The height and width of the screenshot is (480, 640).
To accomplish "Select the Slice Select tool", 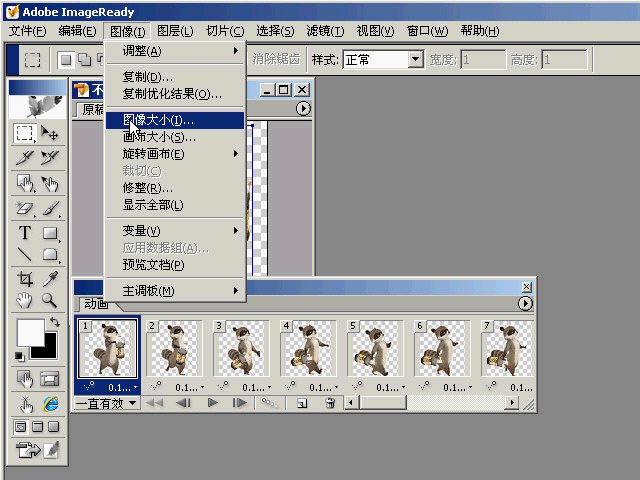I will point(50,158).
